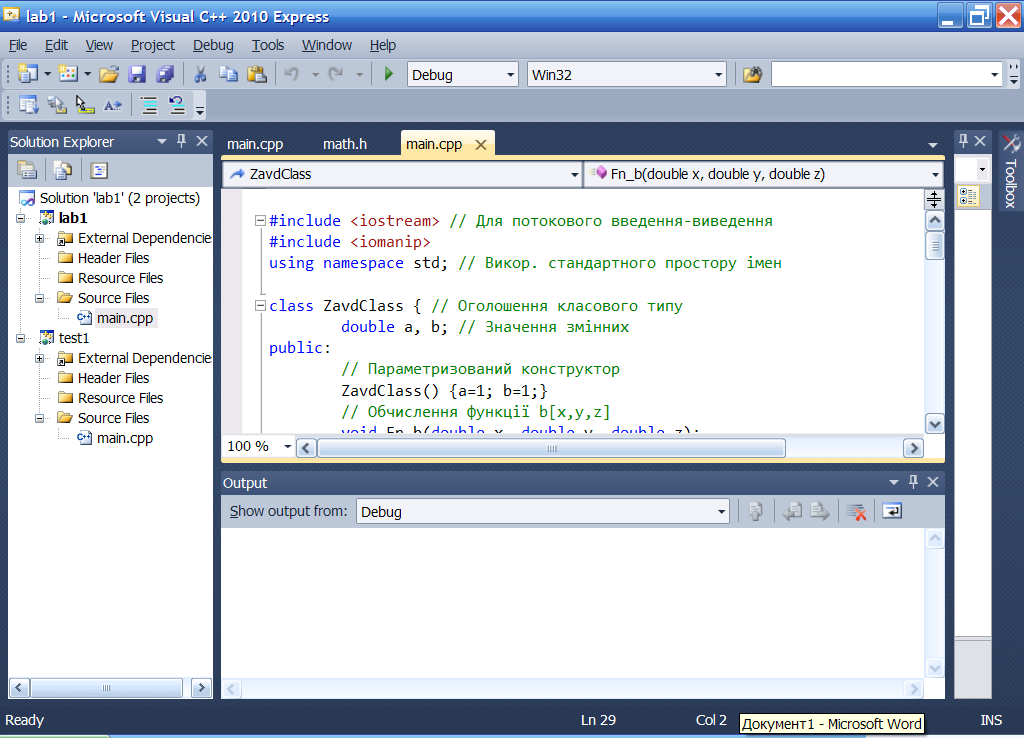Close the active main.cpp tab
Image resolution: width=1024 pixels, height=738 pixels.
pyautogui.click(x=481, y=144)
